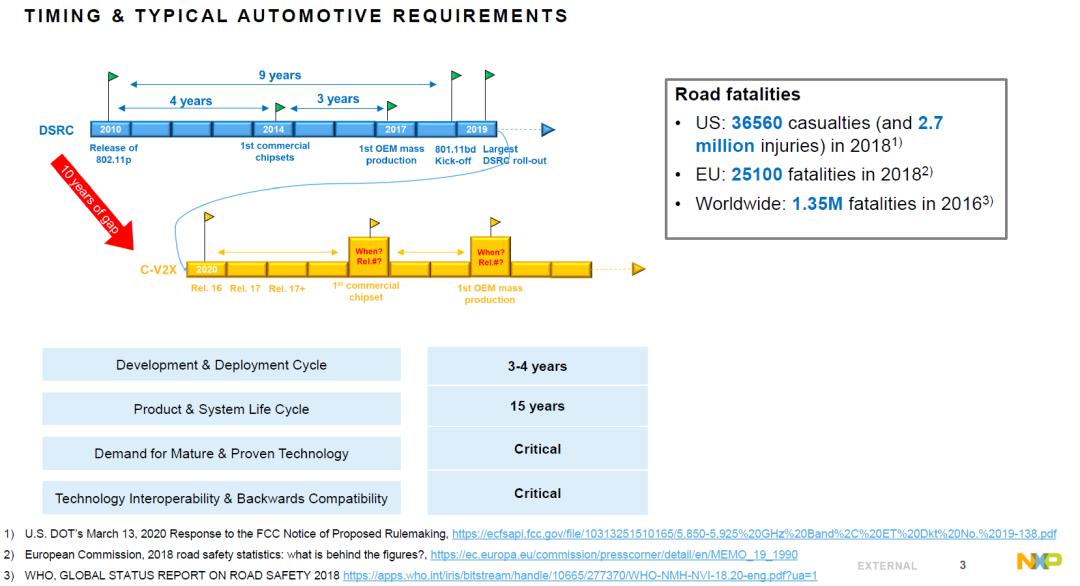This screenshot has width=1080, height=586.
Task: Click the yellow flag above the 2020 block
Action: 209,215
